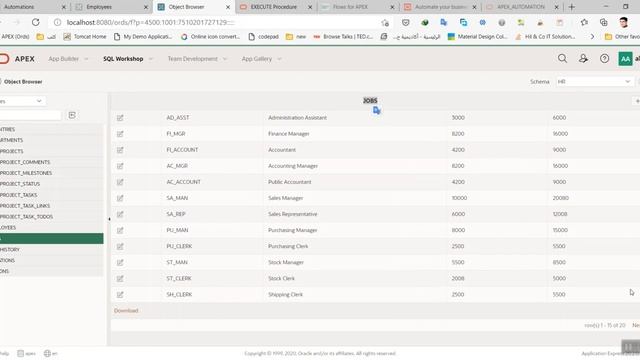Screen dimensions: 640x360
Task: Open Material Design Colors bookmark
Action: pos(478,37)
